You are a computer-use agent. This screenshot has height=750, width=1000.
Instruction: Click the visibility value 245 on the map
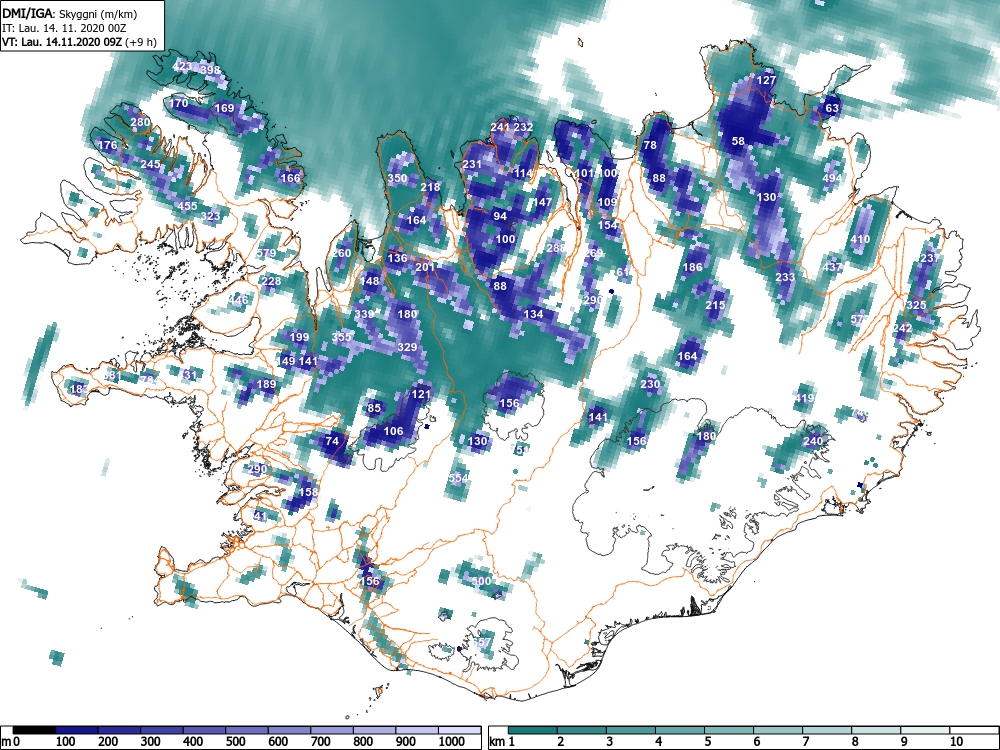(151, 165)
